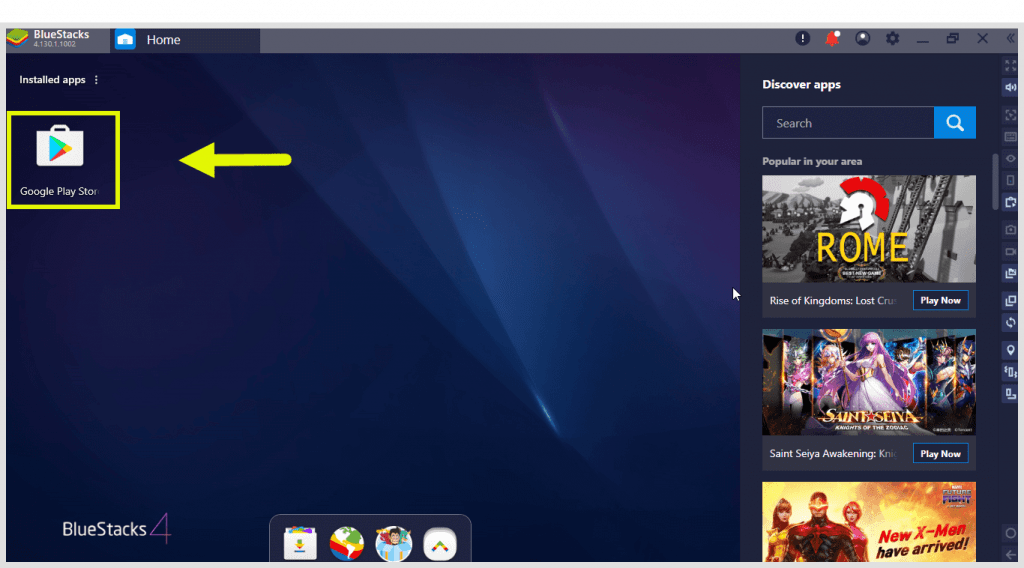
Task: Click Rise of Kingdoms: Lost Crusade title
Action: point(833,301)
